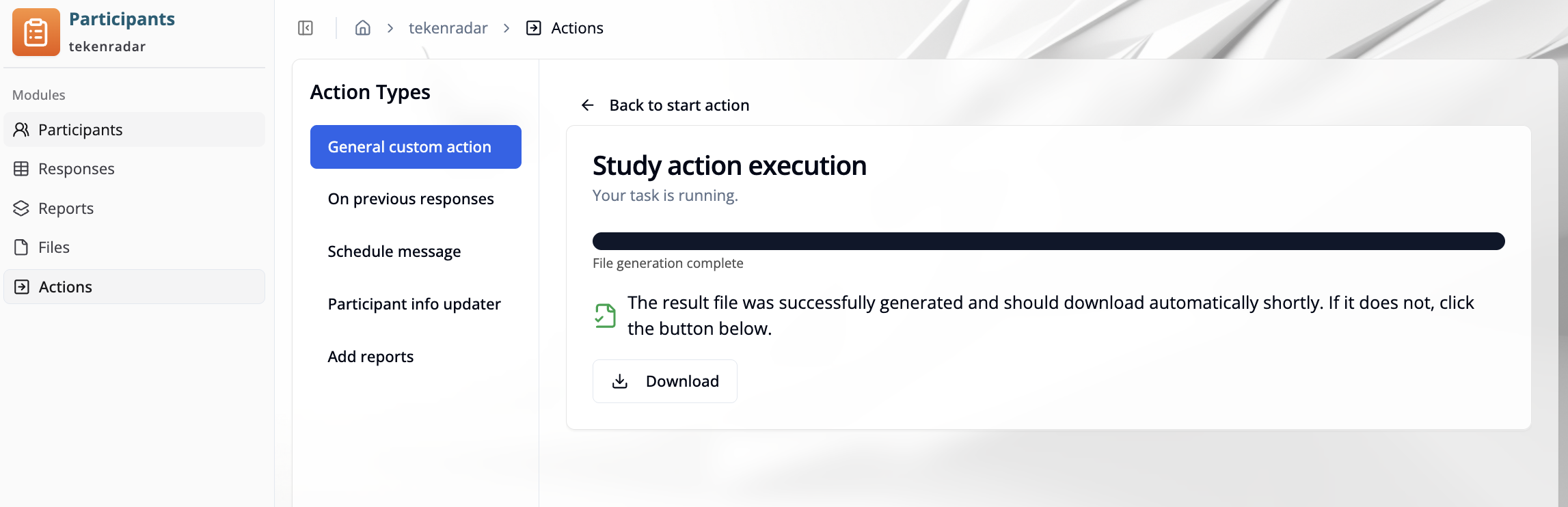The image size is (1568, 507).
Task: Switch to the Actions module
Action: [x=65, y=286]
